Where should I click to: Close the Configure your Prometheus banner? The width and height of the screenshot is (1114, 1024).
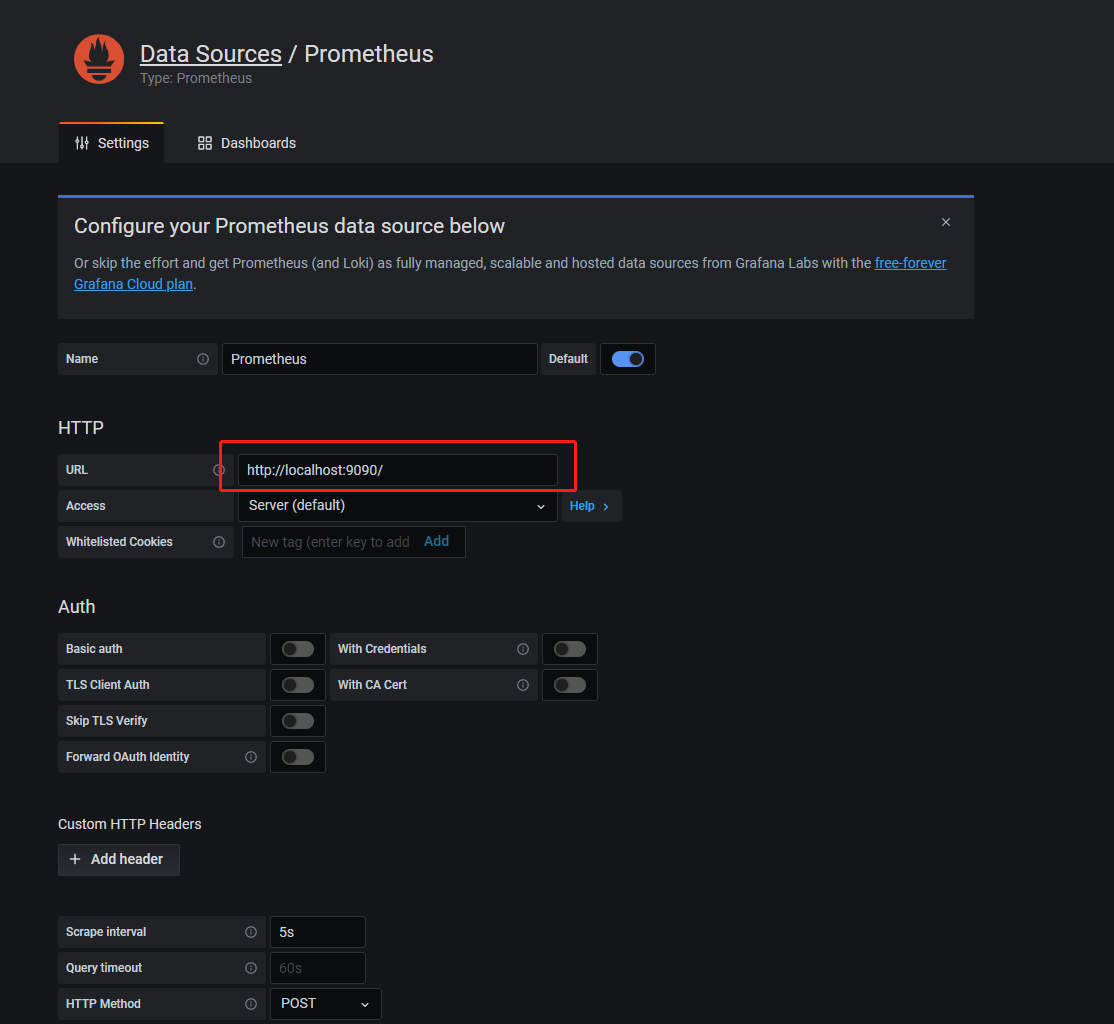946,222
